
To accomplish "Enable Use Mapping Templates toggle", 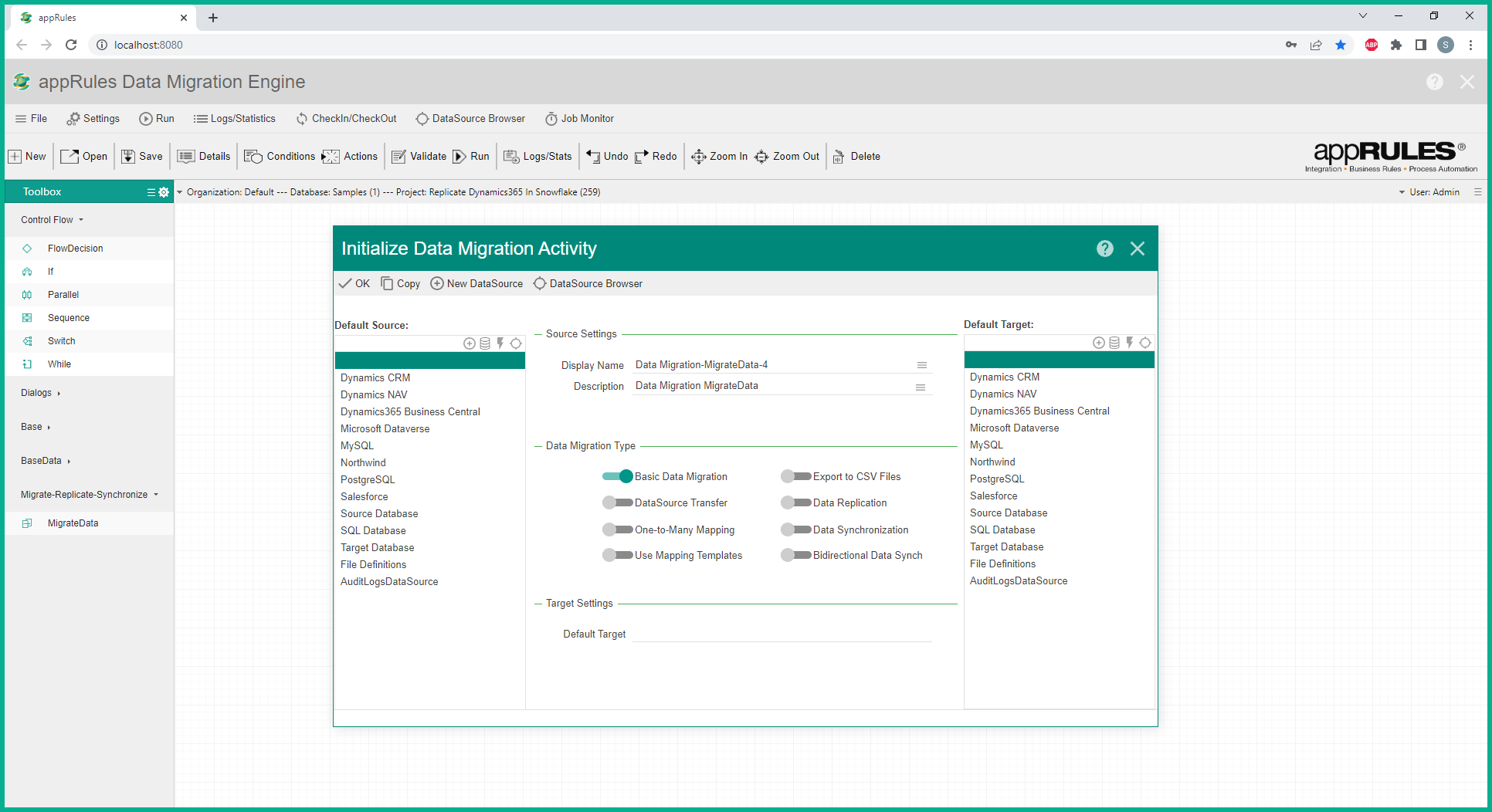I will pos(618,556).
